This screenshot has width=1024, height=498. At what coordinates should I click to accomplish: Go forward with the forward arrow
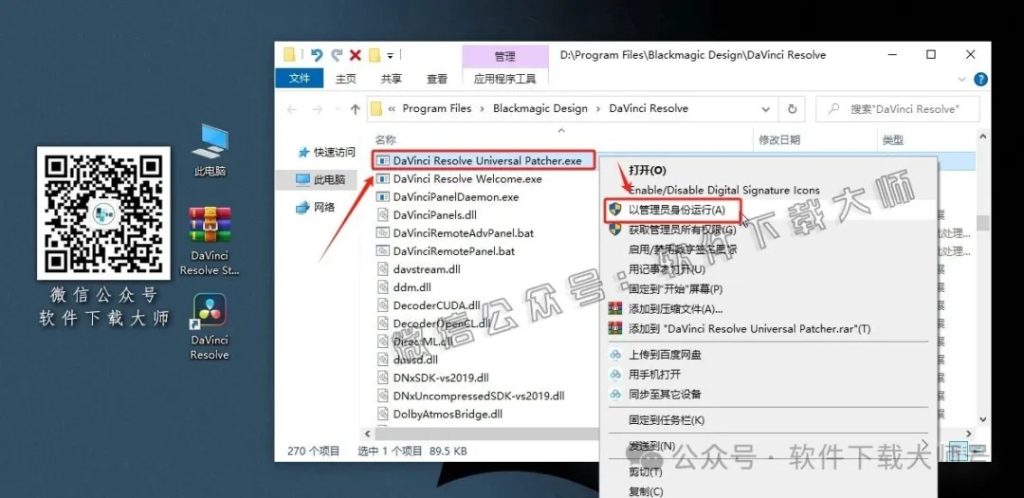317,109
